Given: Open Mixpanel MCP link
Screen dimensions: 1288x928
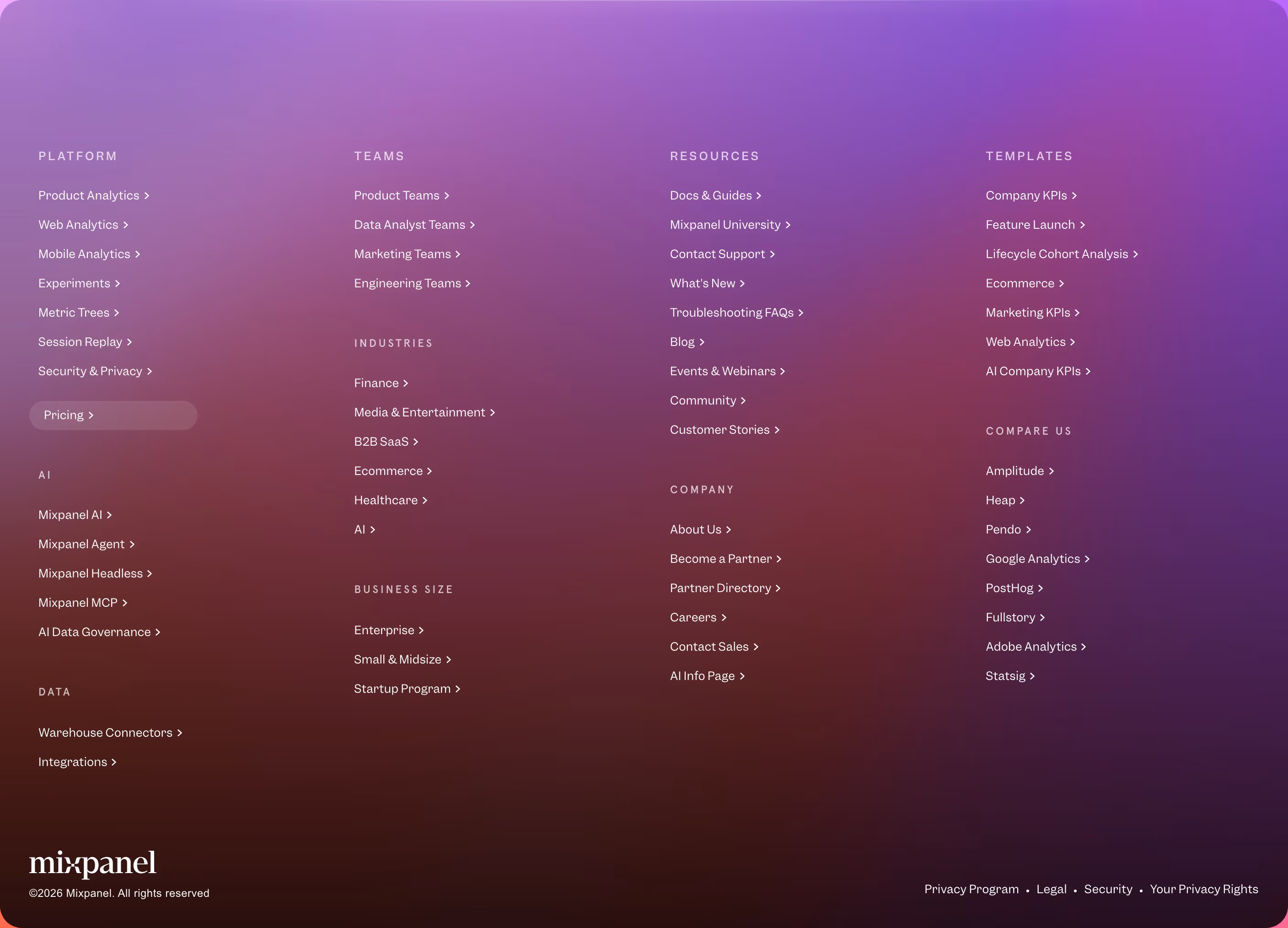Looking at the screenshot, I should pyautogui.click(x=83, y=602).
